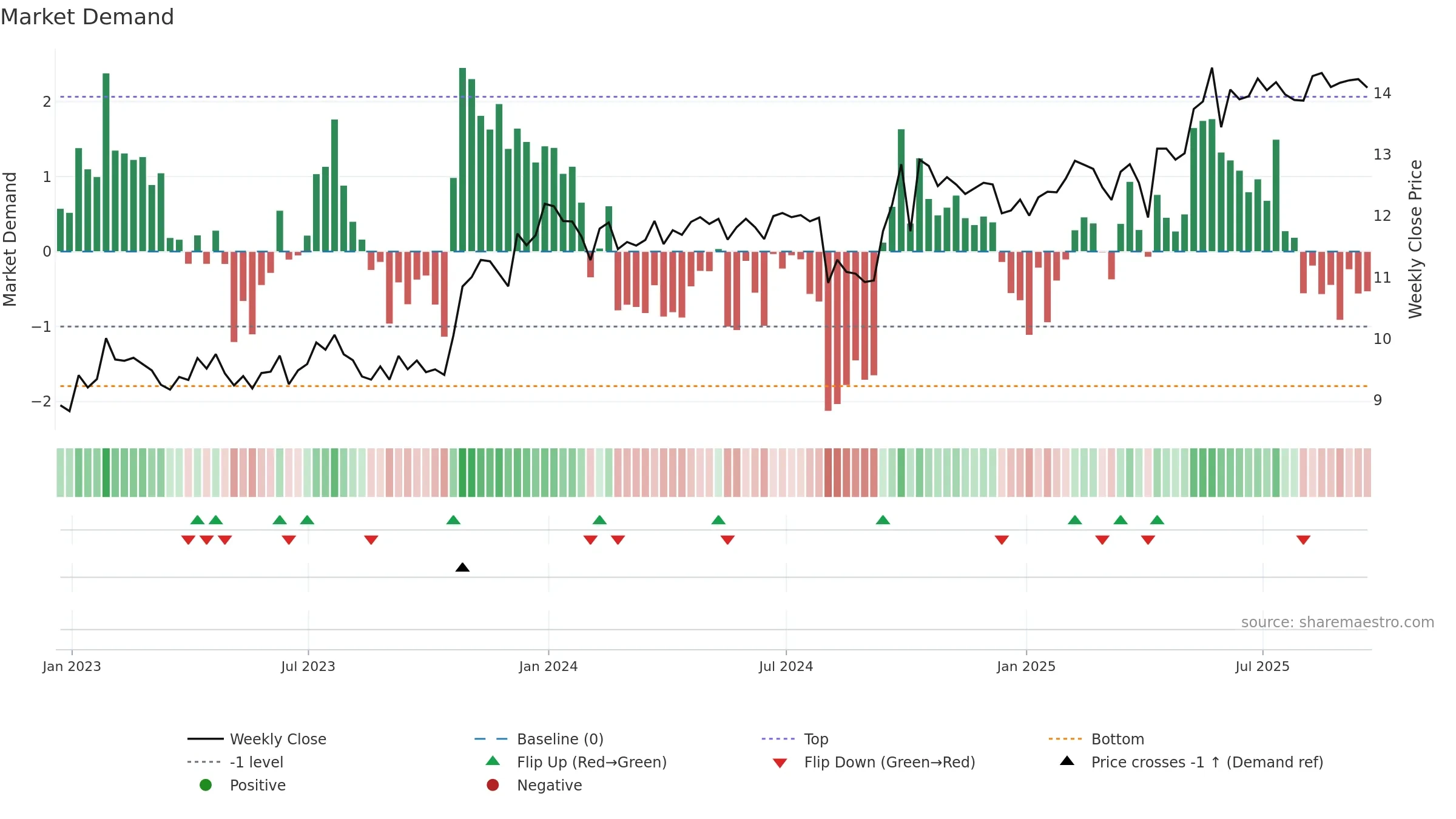Toggle the Bottom legend entry
The image size is (1456, 819).
[x=1096, y=739]
